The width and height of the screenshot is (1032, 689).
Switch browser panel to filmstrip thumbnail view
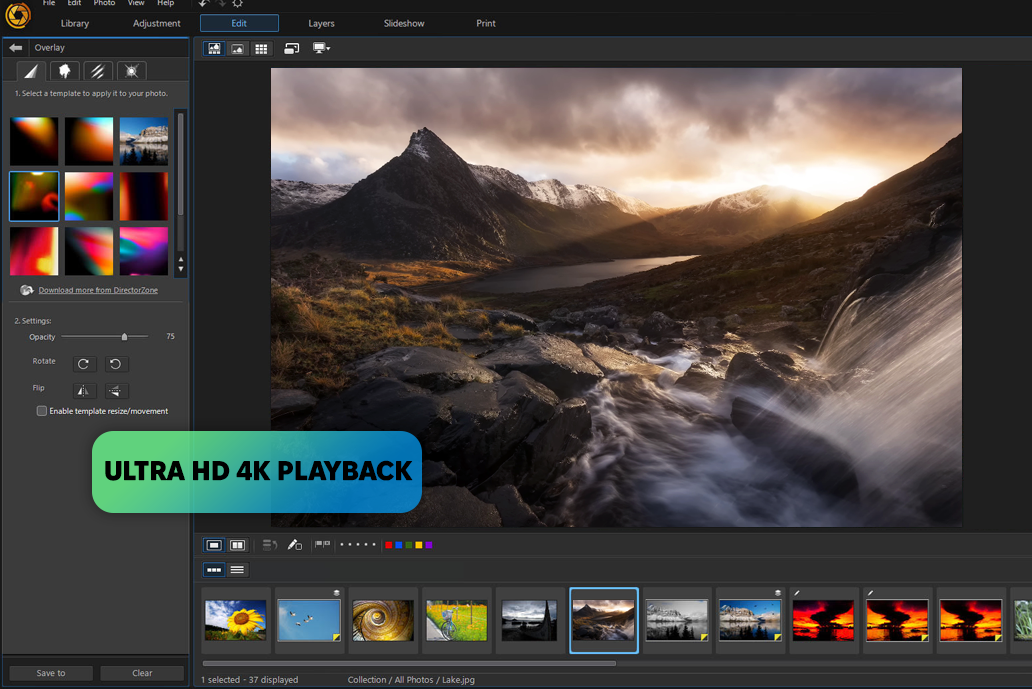click(214, 570)
